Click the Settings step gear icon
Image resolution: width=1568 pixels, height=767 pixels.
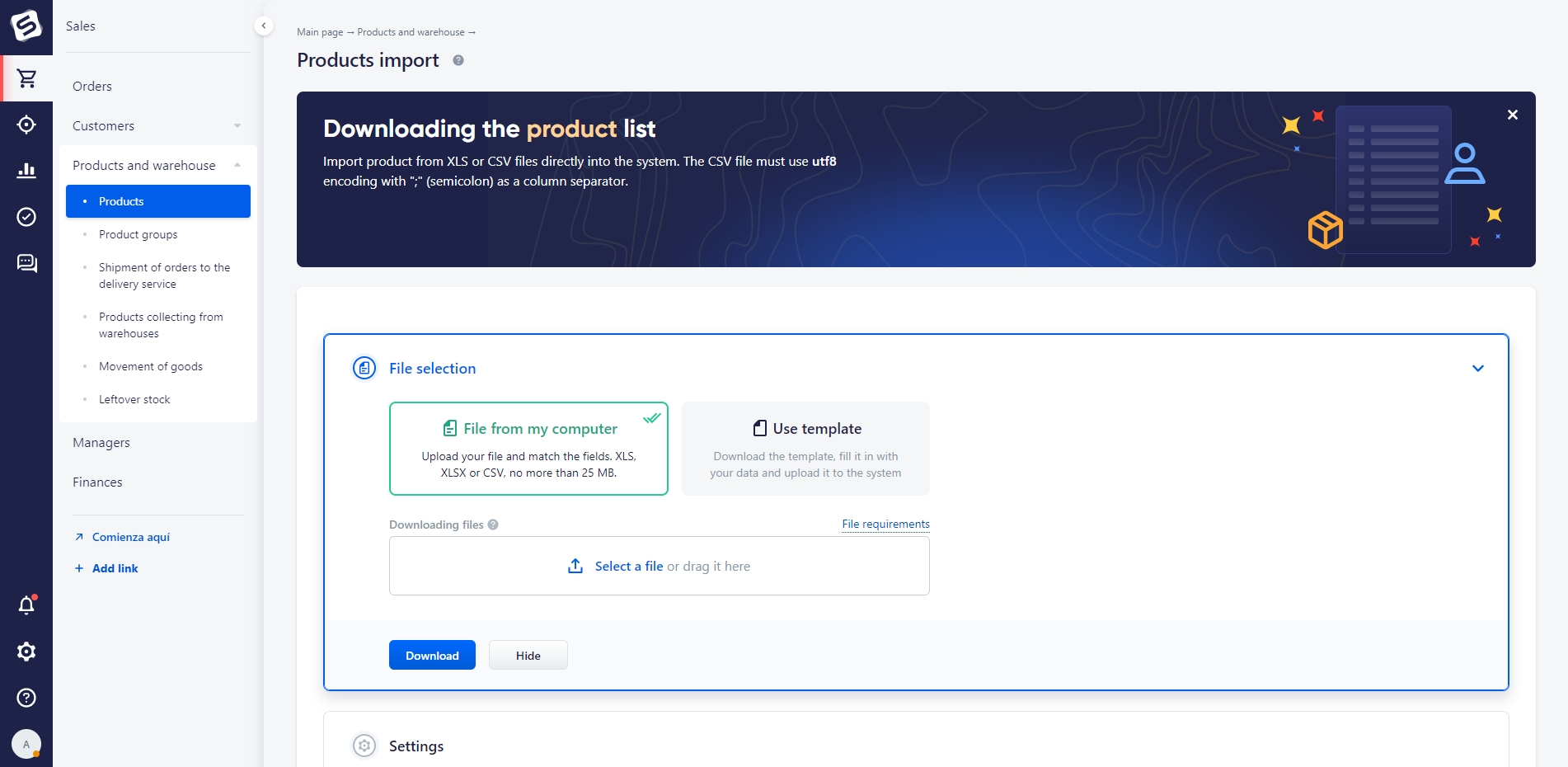pos(364,746)
